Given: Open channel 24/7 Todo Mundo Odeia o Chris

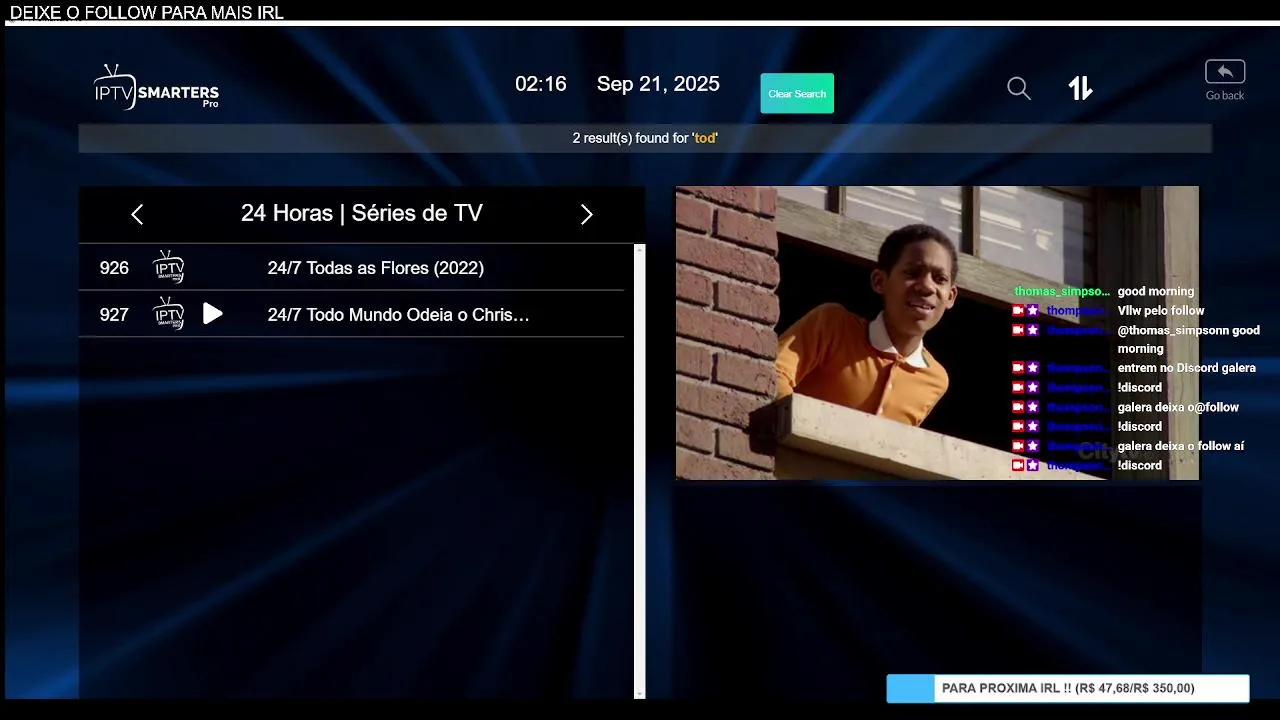Looking at the screenshot, I should [x=351, y=314].
